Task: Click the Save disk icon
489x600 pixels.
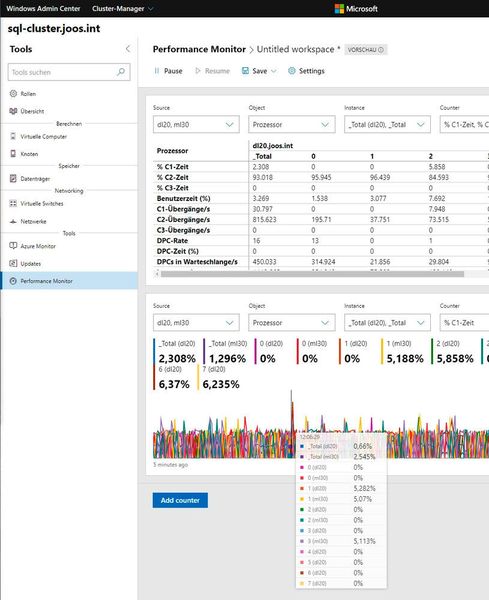Action: [x=245, y=71]
